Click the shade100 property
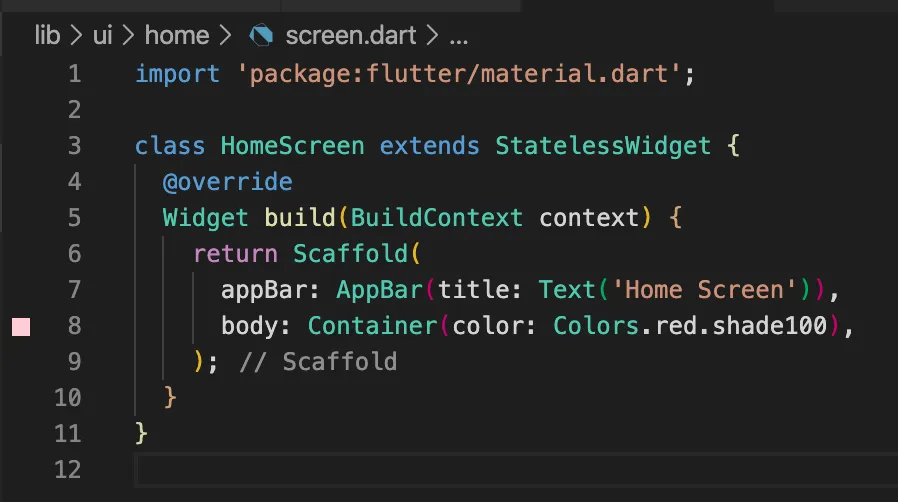 [x=776, y=326]
